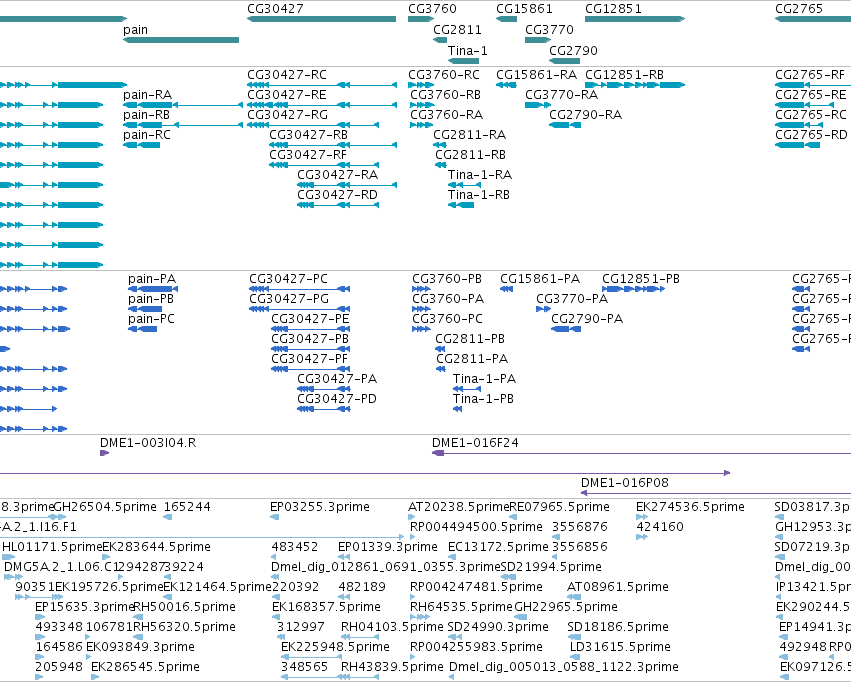Select transcript CG30427-RF
Viewport: 851px width, 682px height.
pos(308,155)
